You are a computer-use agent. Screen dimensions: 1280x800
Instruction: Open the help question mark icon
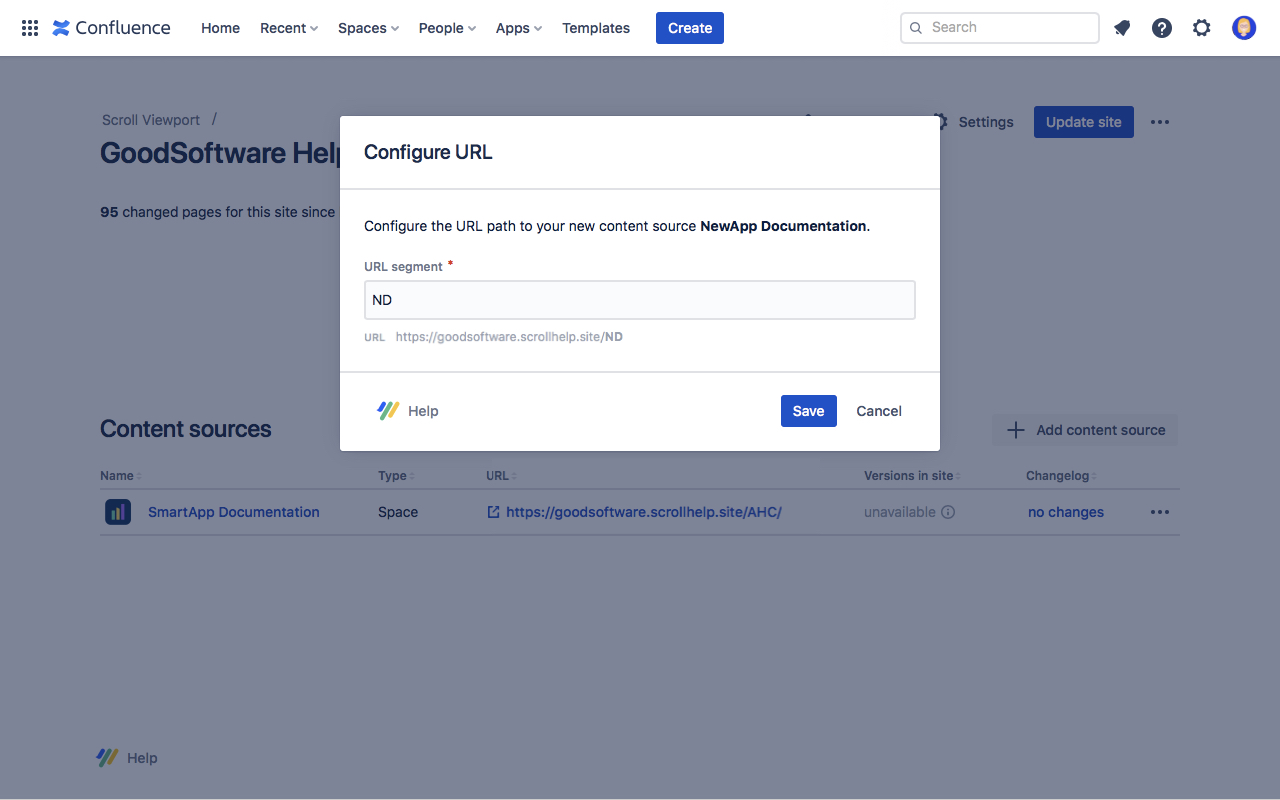[x=1162, y=28]
